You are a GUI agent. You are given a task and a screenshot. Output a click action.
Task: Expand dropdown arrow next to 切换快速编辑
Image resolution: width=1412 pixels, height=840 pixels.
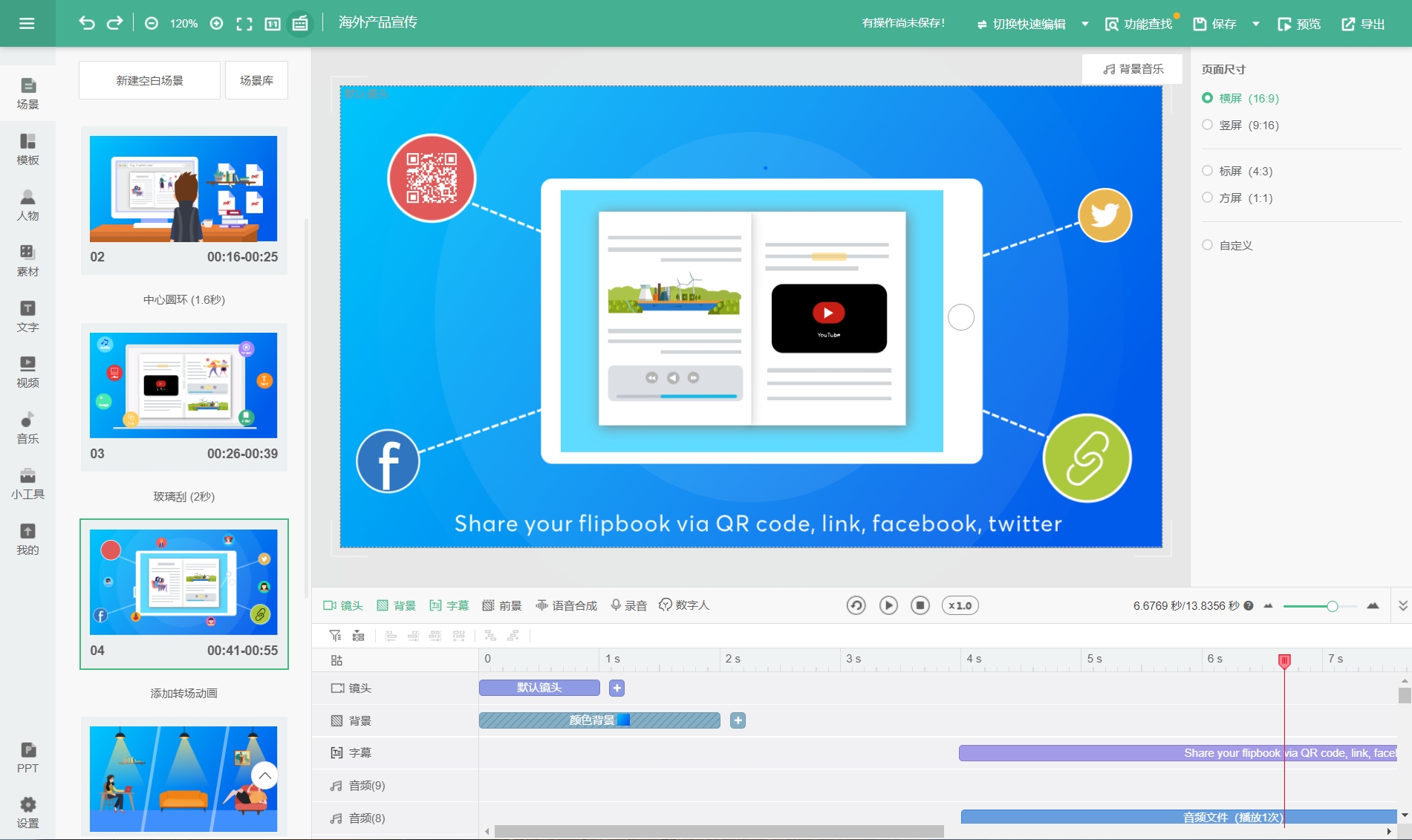(1085, 24)
